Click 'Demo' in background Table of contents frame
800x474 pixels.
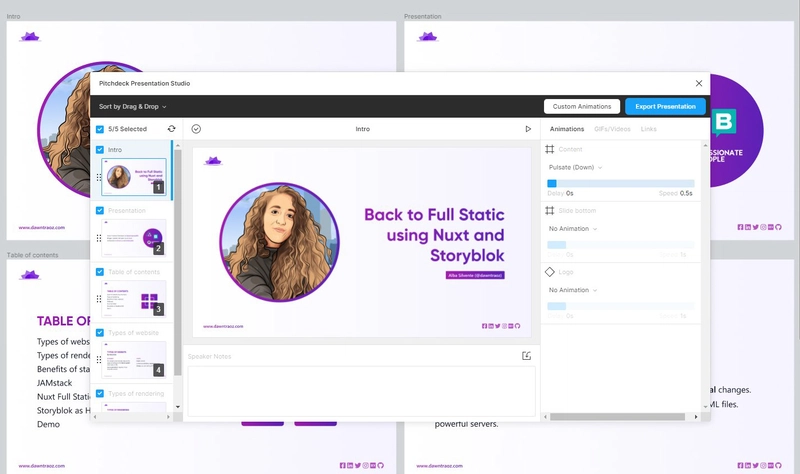pos(48,424)
